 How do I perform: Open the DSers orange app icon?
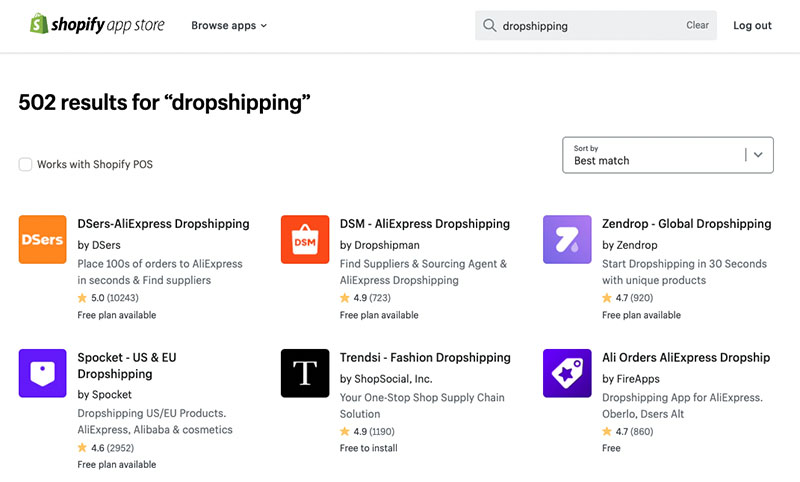42,239
